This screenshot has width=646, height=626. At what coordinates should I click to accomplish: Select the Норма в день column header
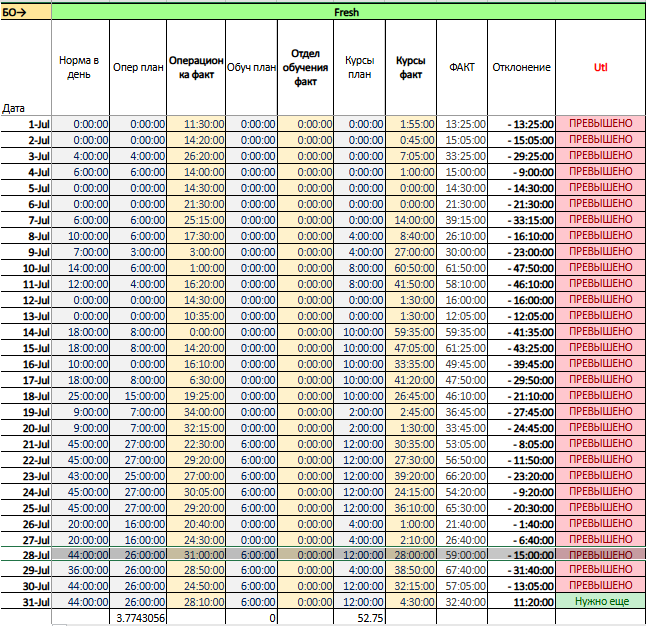point(80,68)
